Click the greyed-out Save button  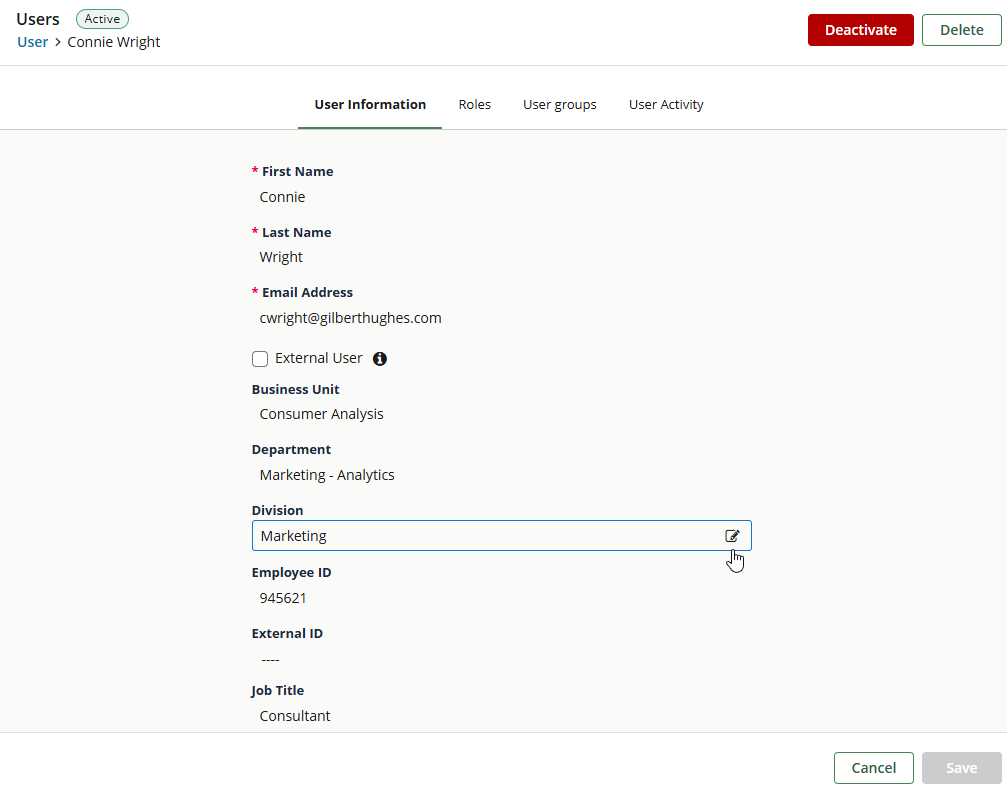tap(961, 768)
